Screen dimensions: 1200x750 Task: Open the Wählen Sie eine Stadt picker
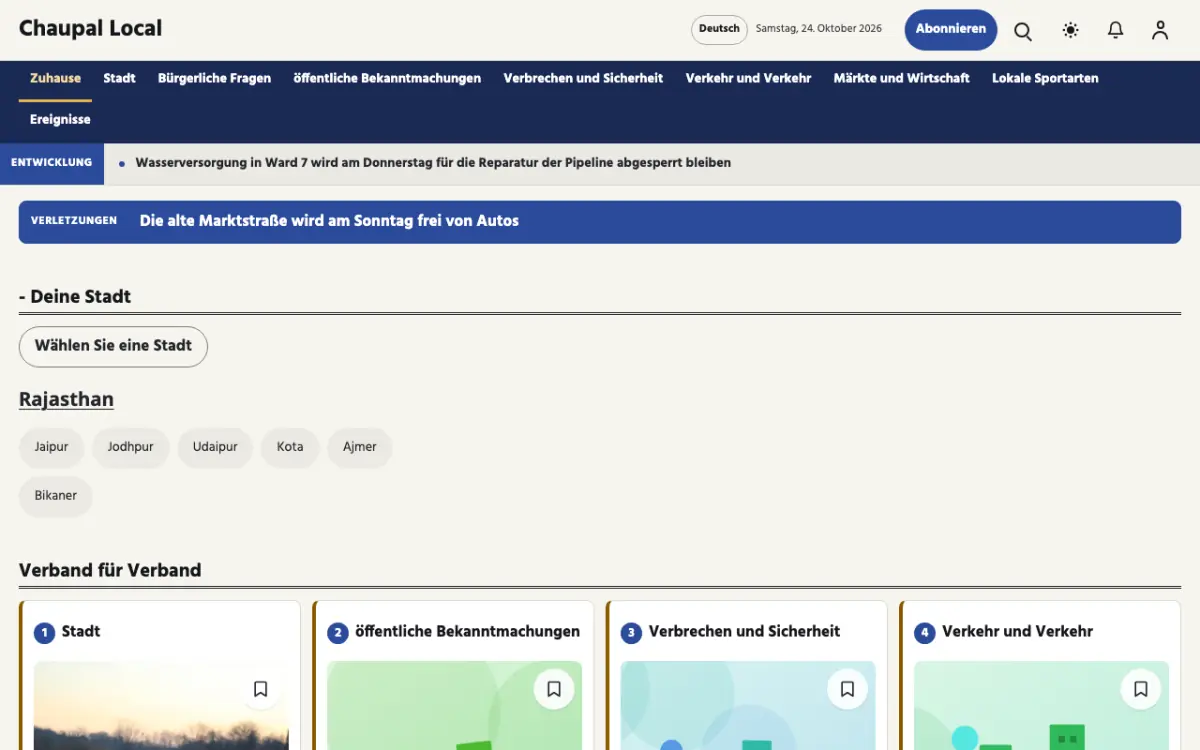[113, 346]
